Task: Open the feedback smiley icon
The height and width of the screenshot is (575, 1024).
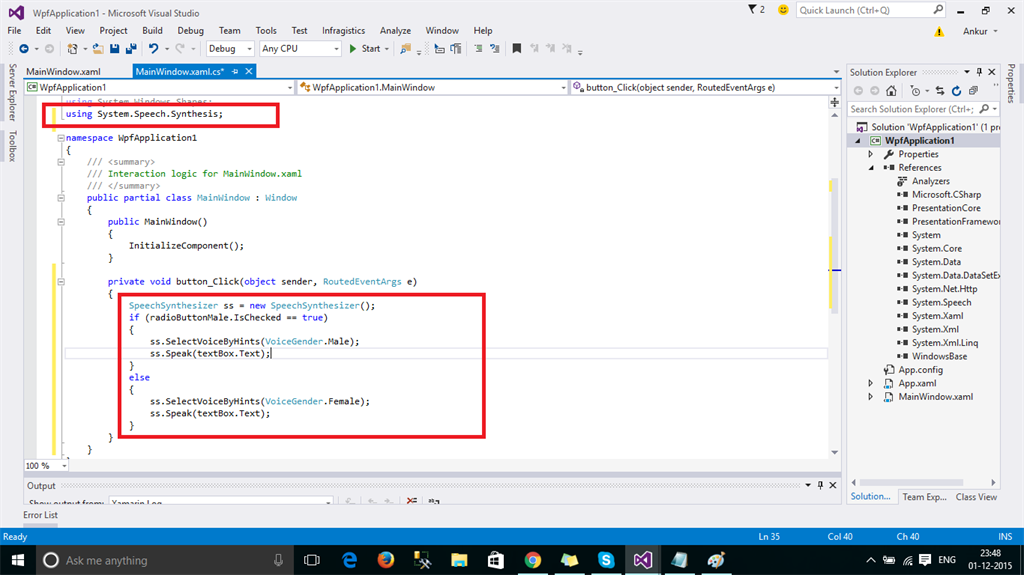Action: [x=781, y=10]
